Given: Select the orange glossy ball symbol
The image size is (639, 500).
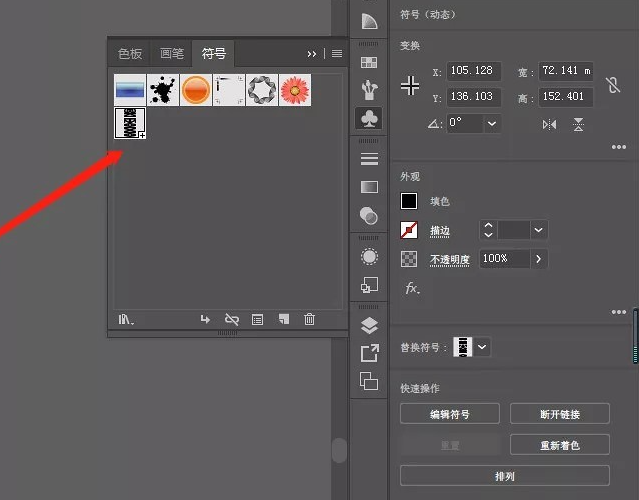Looking at the screenshot, I should point(196,90).
